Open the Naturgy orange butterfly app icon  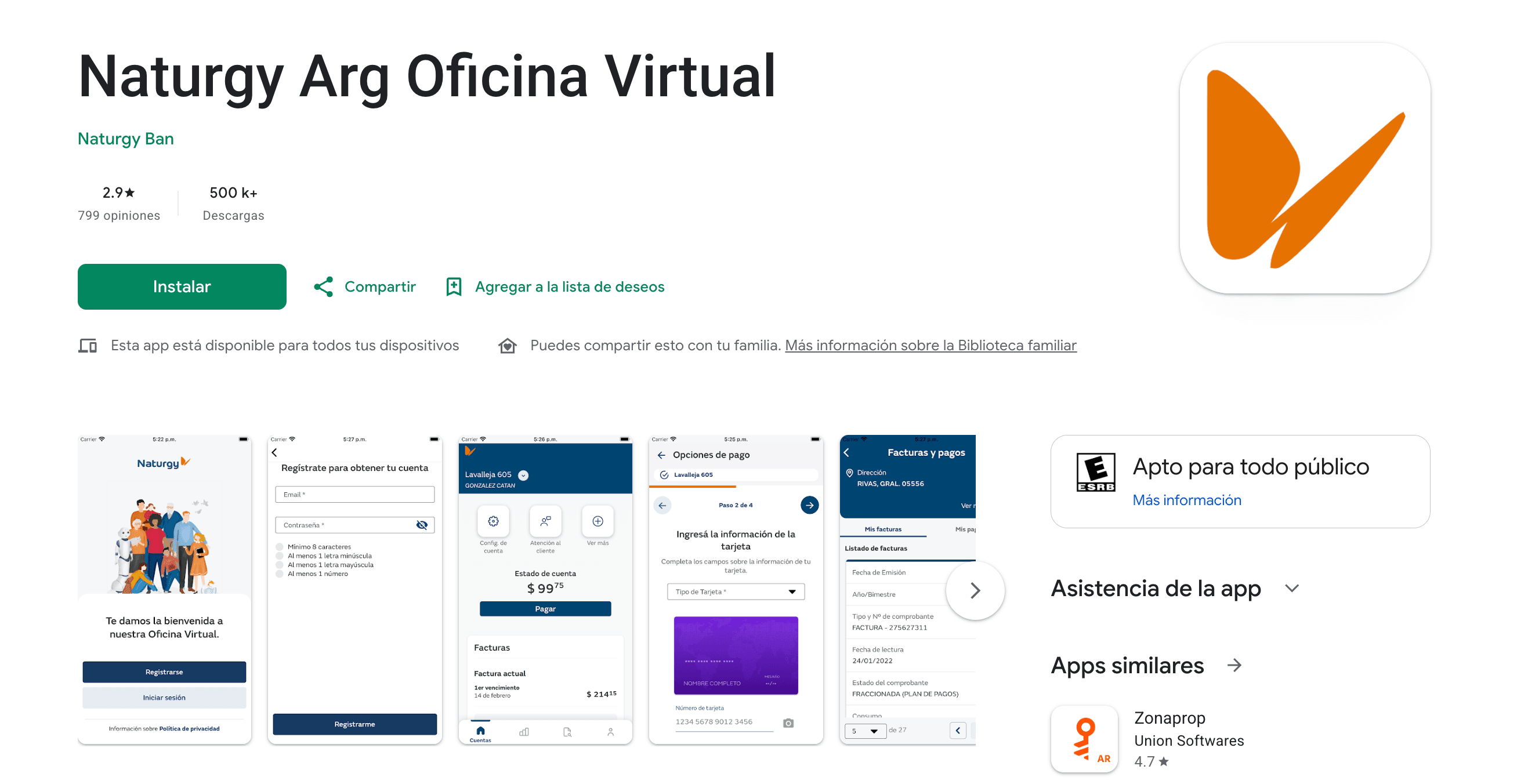pyautogui.click(x=1305, y=168)
